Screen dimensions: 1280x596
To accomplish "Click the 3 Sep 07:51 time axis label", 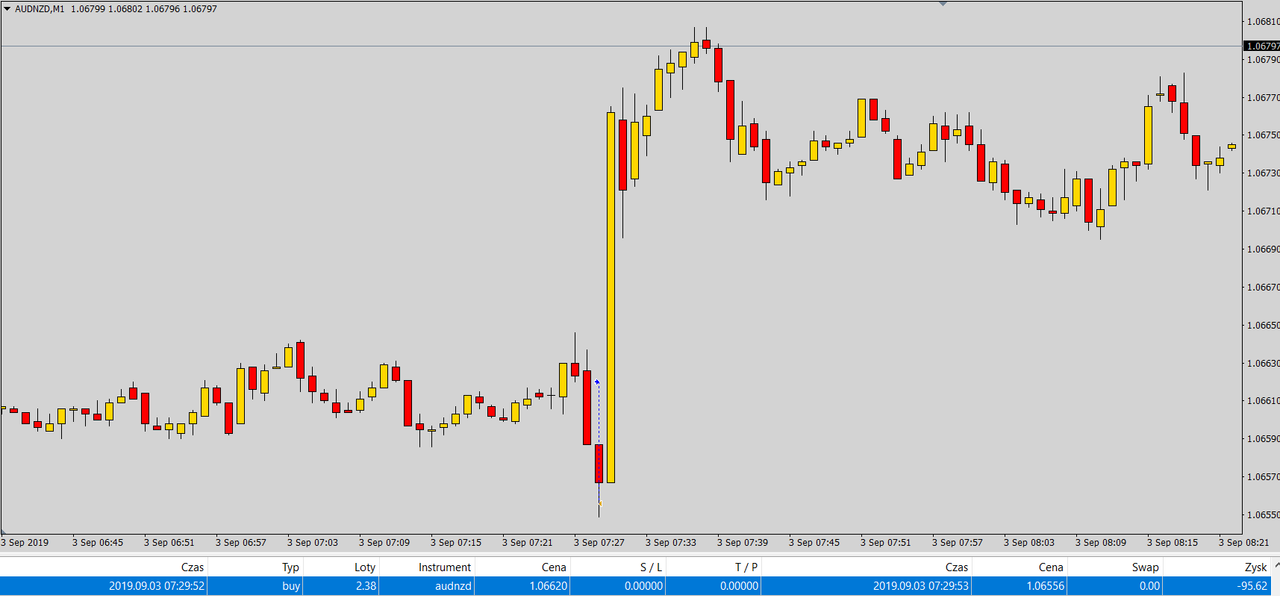I will [886, 542].
